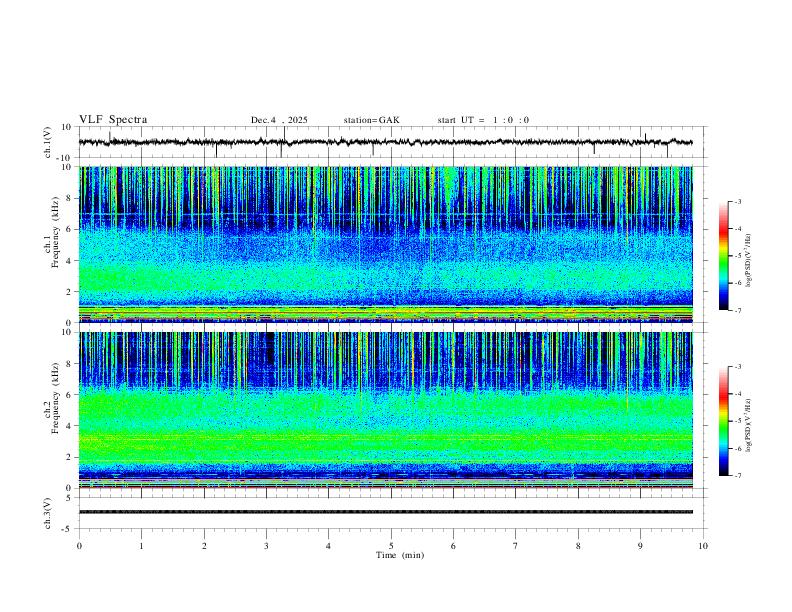This screenshot has height=612, width=792.
Task: Click the "5" tick on ch.3(V) axis
Action: [x=70, y=498]
